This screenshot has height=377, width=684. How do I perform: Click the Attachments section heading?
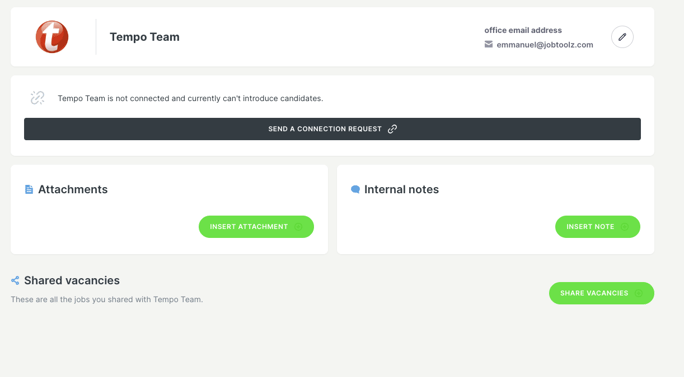tap(73, 189)
